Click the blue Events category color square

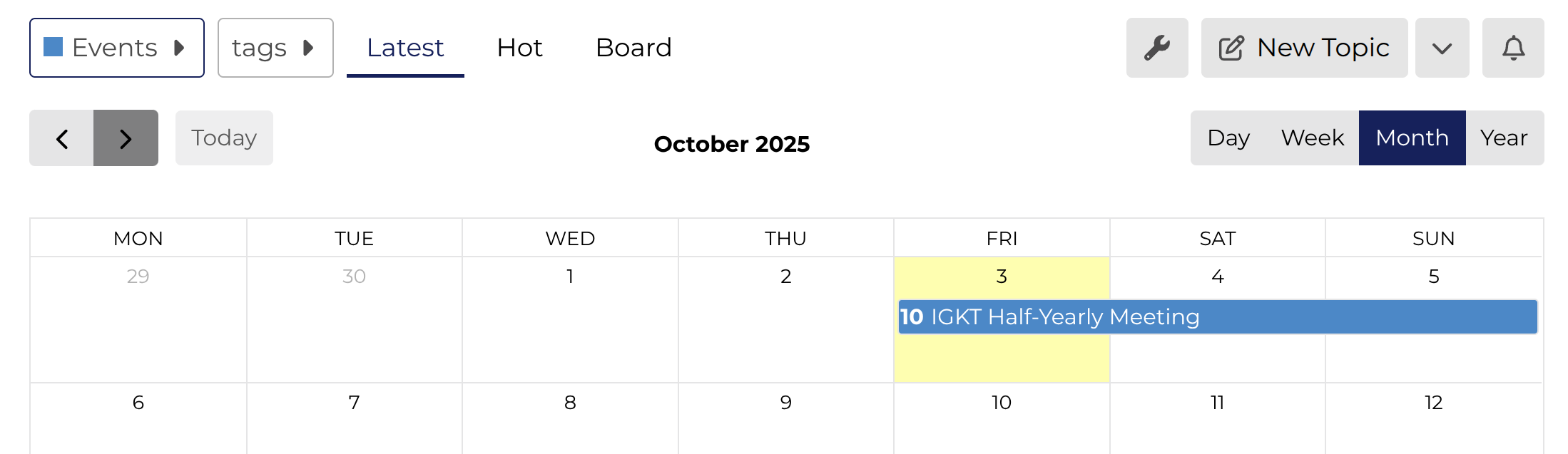click(x=54, y=47)
